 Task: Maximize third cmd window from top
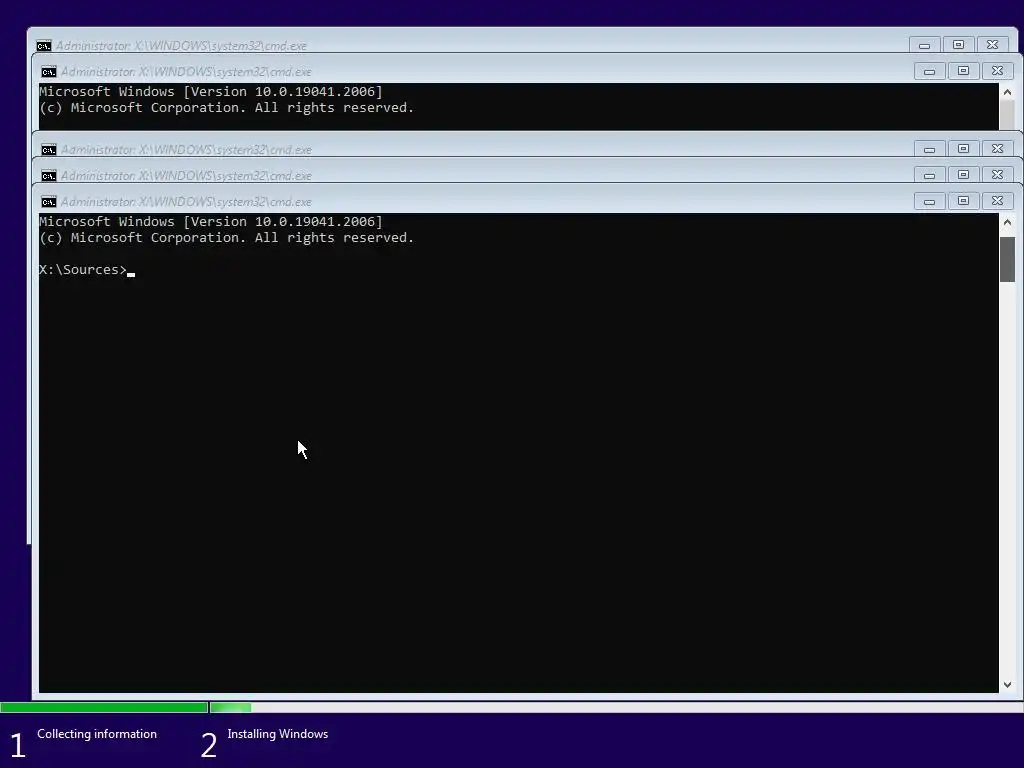tap(963, 149)
